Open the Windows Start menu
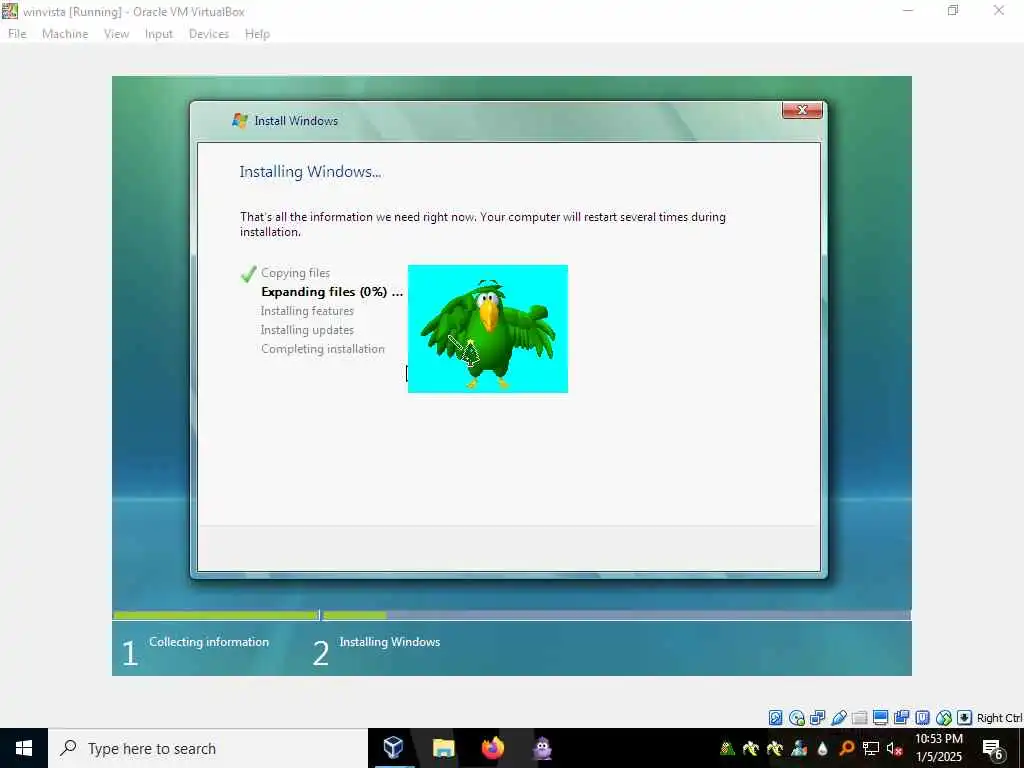 point(24,748)
